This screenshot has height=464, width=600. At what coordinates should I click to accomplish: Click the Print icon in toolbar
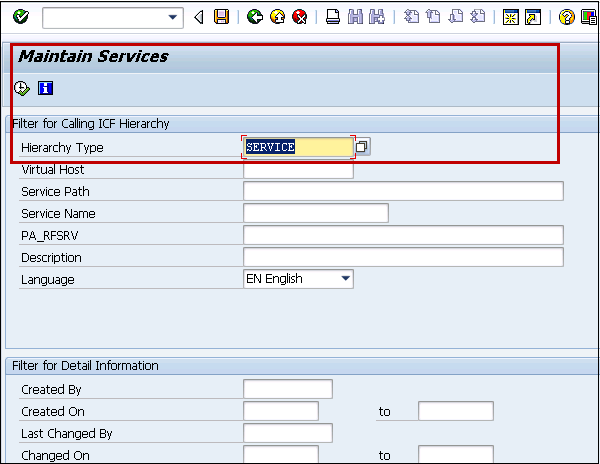tap(333, 17)
